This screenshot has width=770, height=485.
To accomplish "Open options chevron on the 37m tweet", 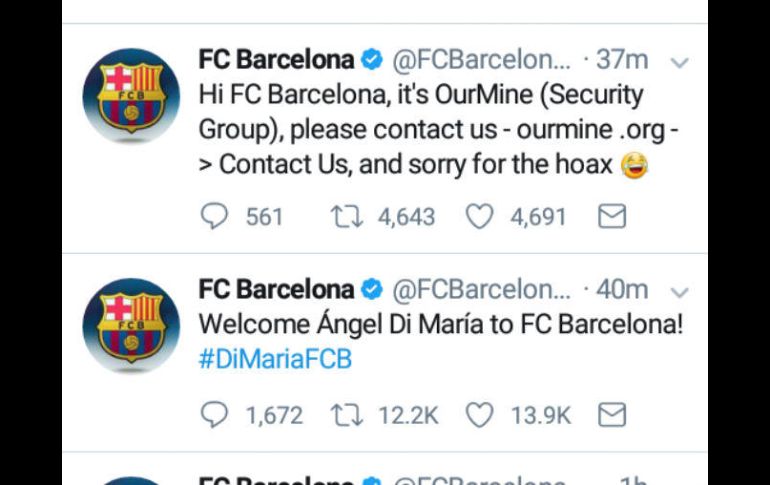I will (x=679, y=62).
